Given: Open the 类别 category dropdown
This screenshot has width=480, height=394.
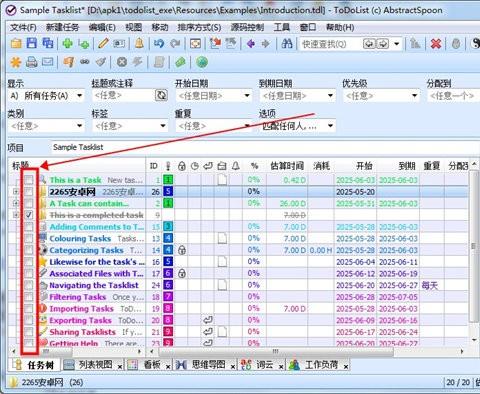Looking at the screenshot, I should click(80, 126).
